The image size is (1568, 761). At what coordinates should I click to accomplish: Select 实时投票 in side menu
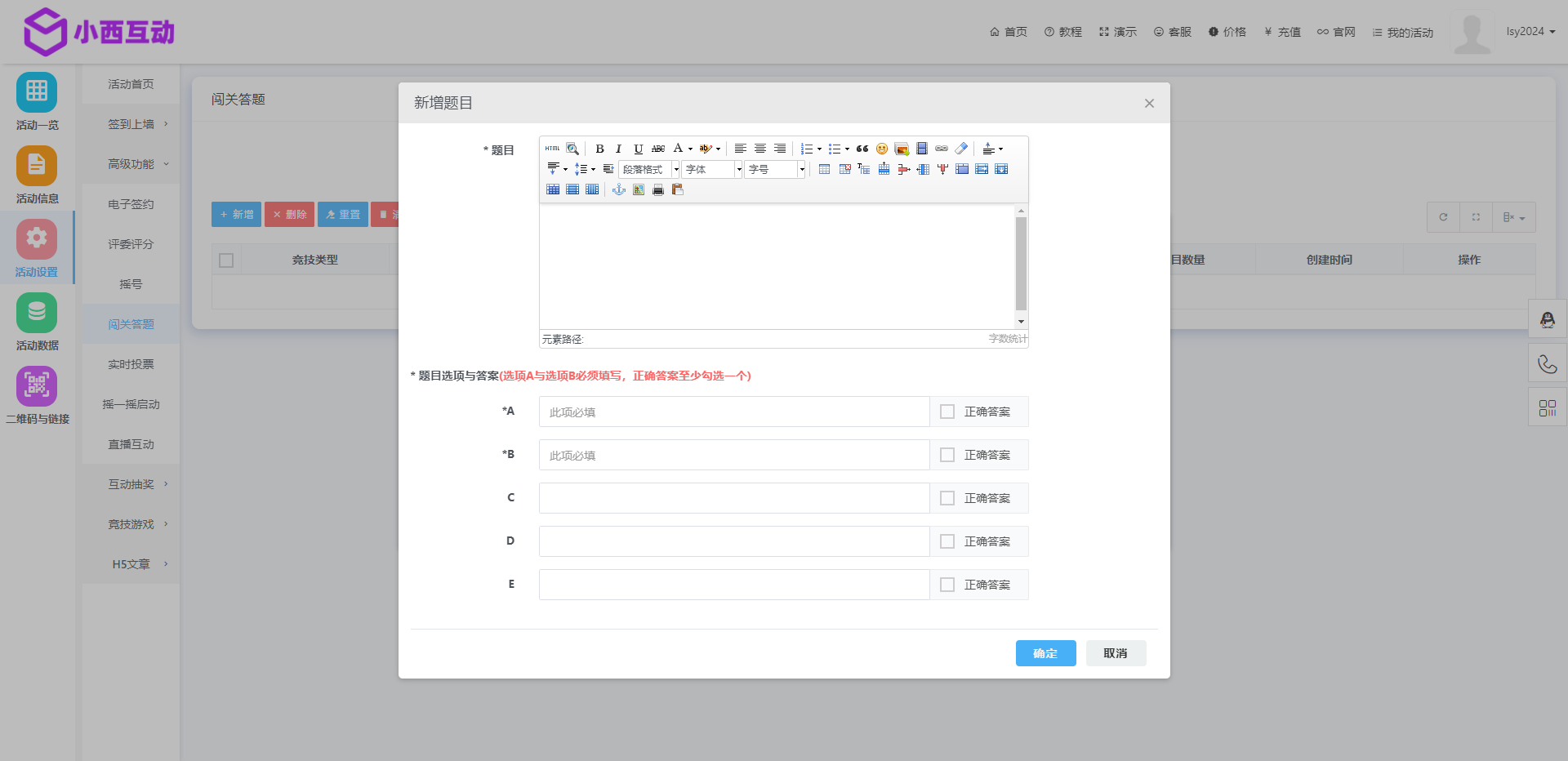(x=131, y=364)
